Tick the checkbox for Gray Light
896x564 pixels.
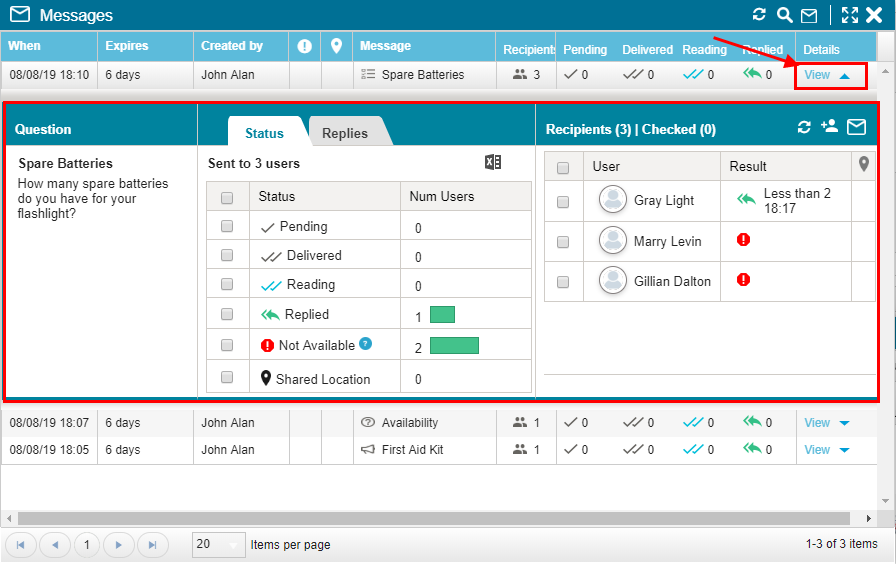point(563,201)
